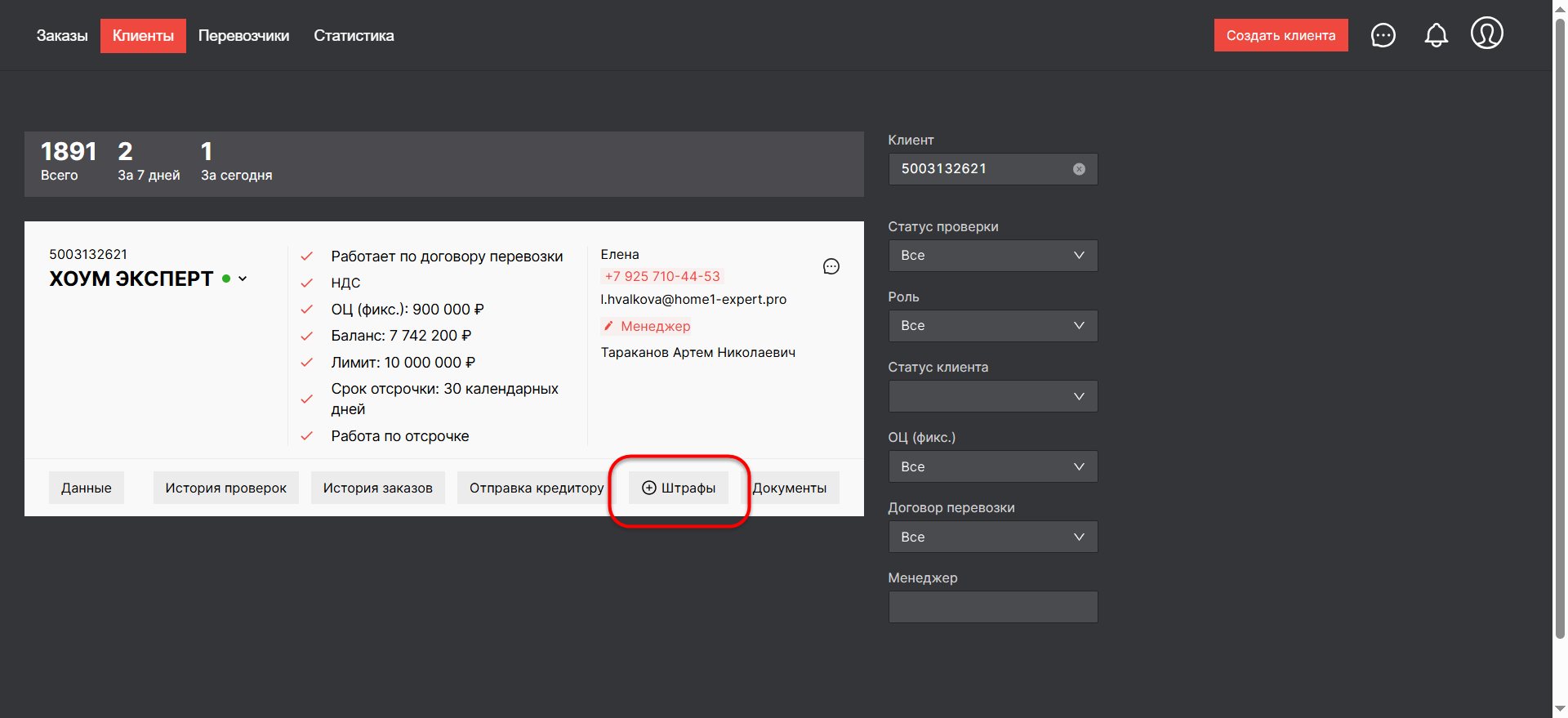The image size is (1568, 718).
Task: Switch to the Перевозчики section
Action: coord(243,36)
